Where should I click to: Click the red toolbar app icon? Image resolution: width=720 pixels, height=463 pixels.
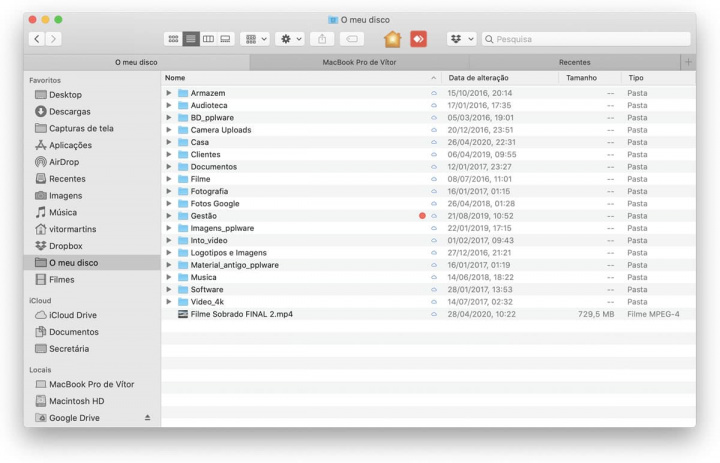pos(418,39)
